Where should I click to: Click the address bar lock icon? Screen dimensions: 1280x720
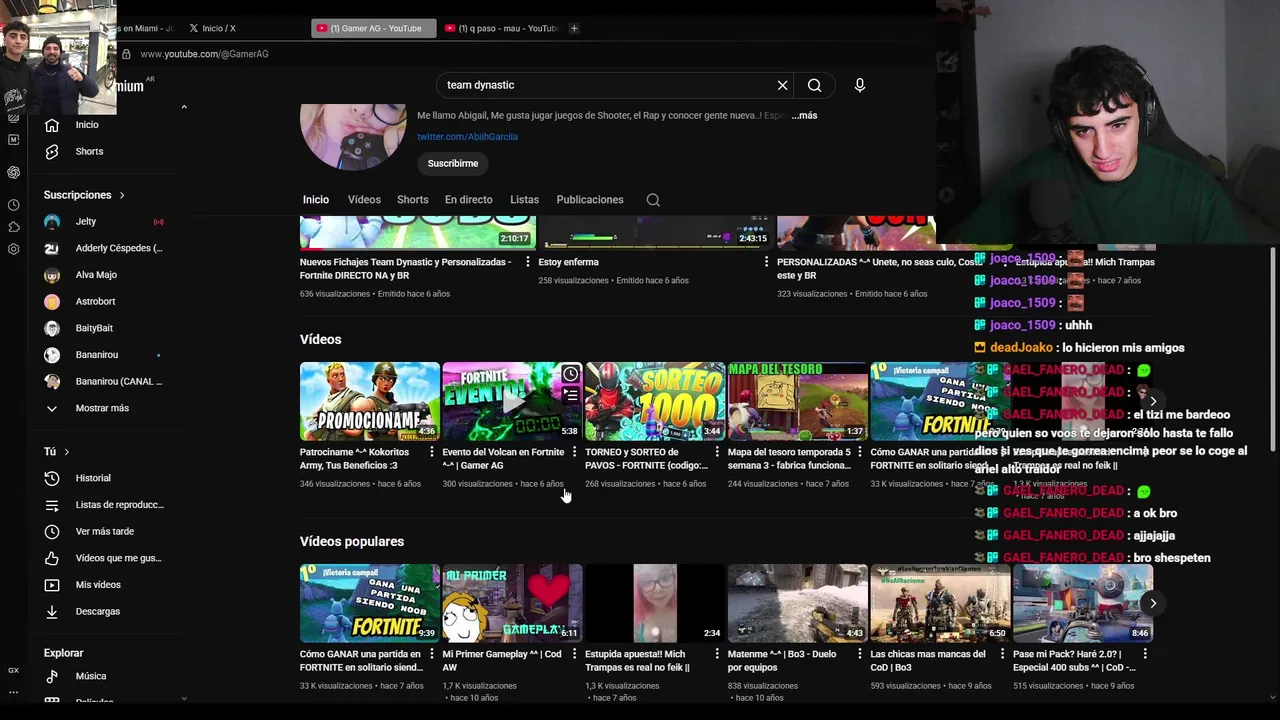(x=126, y=54)
